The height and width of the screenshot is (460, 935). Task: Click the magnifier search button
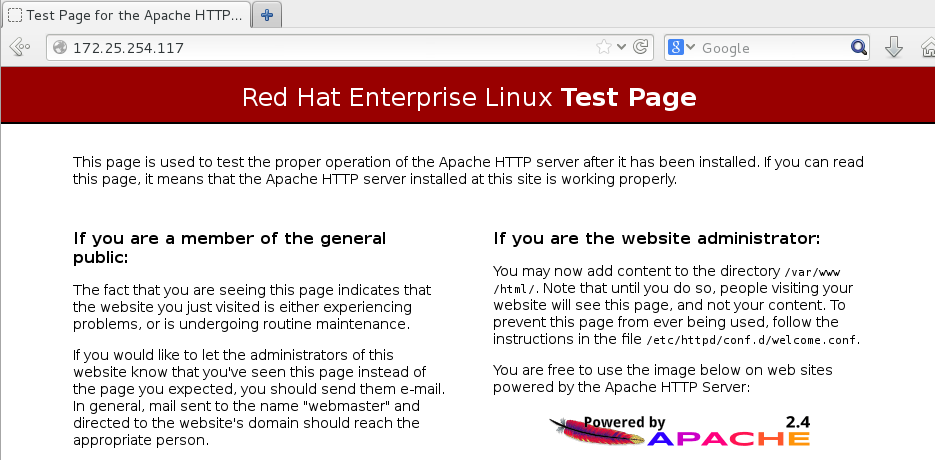point(859,47)
